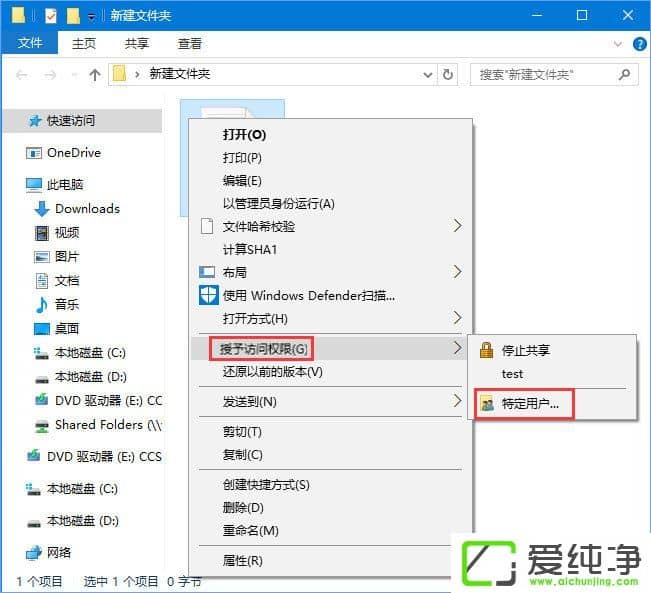Screen dimensions: 651x593
Task: Switch to the 共享 ribbon tab
Action: point(137,44)
